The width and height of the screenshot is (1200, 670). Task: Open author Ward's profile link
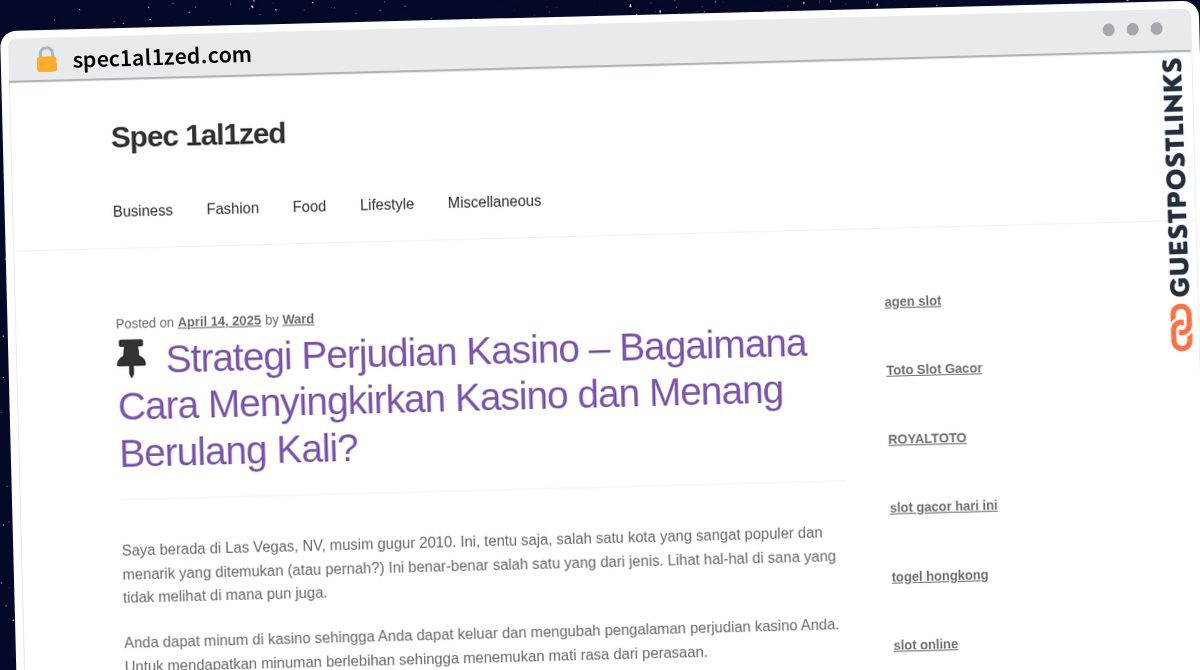coord(298,319)
